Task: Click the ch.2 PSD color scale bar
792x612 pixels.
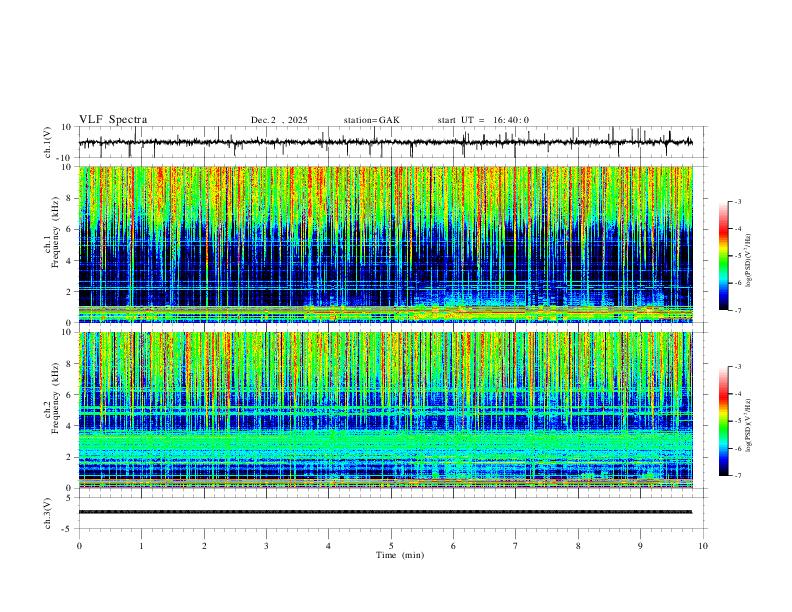Action: tap(724, 421)
